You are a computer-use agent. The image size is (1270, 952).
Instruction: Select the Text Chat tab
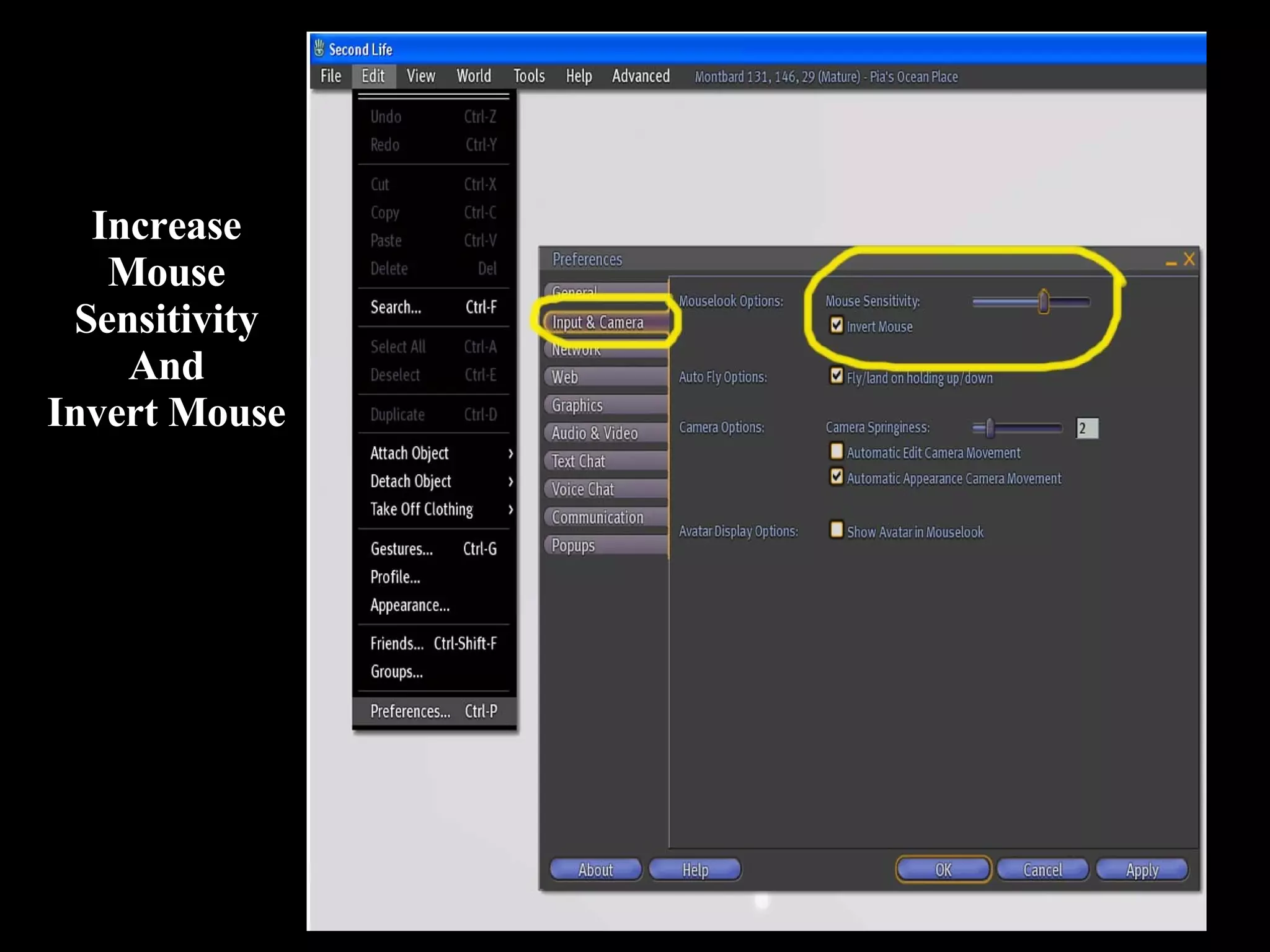coord(606,461)
